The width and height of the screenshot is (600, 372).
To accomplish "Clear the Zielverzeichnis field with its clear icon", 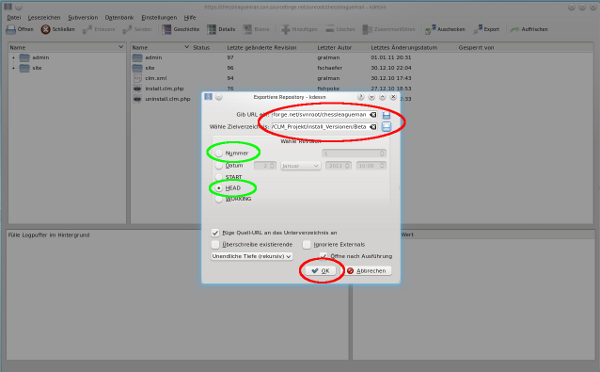I will 373,127.
